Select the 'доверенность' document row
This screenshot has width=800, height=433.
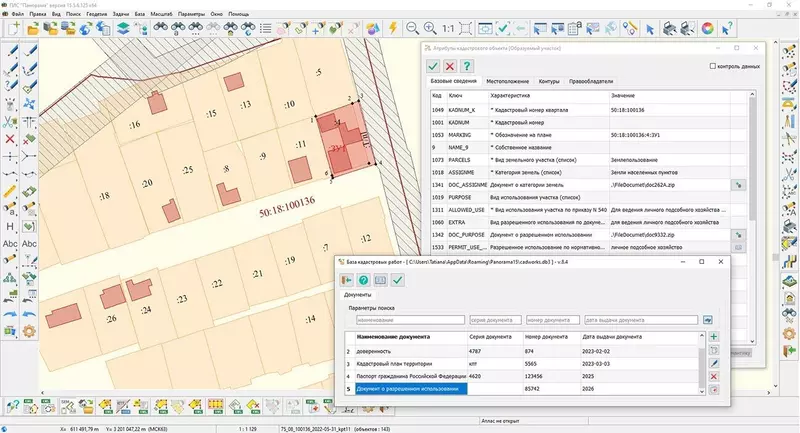(521, 351)
